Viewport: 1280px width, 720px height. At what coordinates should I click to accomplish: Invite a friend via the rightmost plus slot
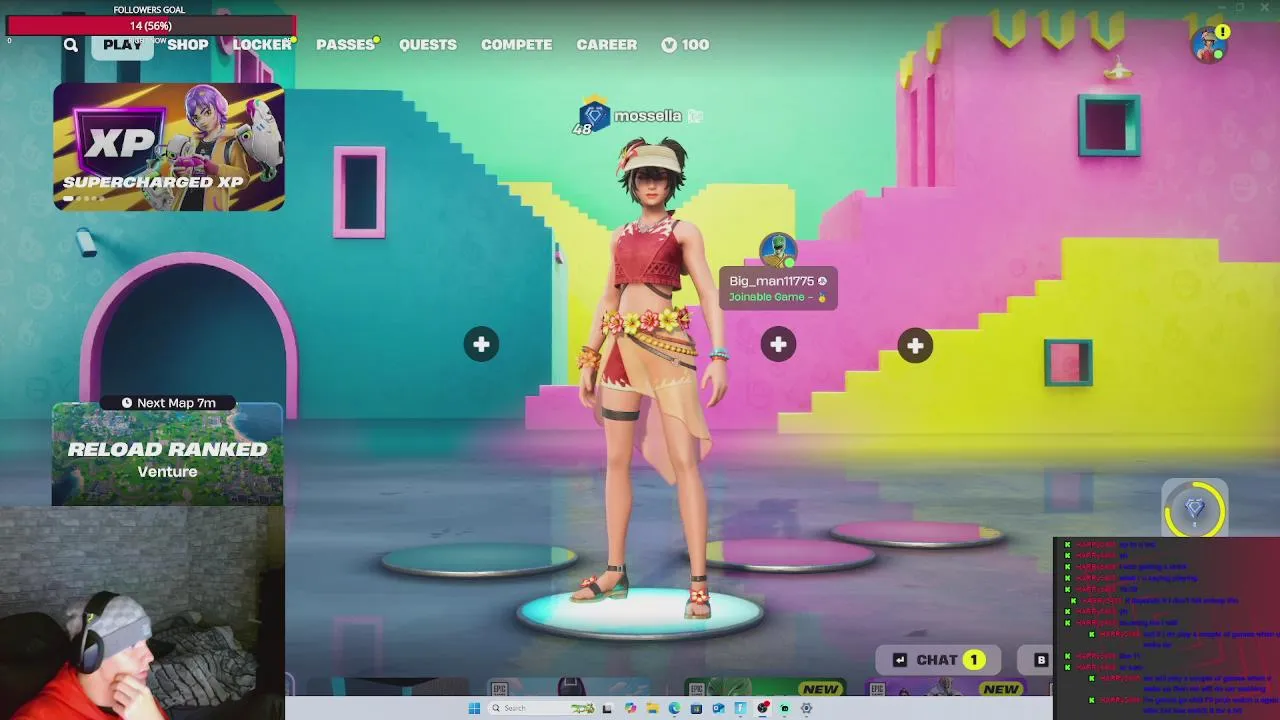[915, 345]
